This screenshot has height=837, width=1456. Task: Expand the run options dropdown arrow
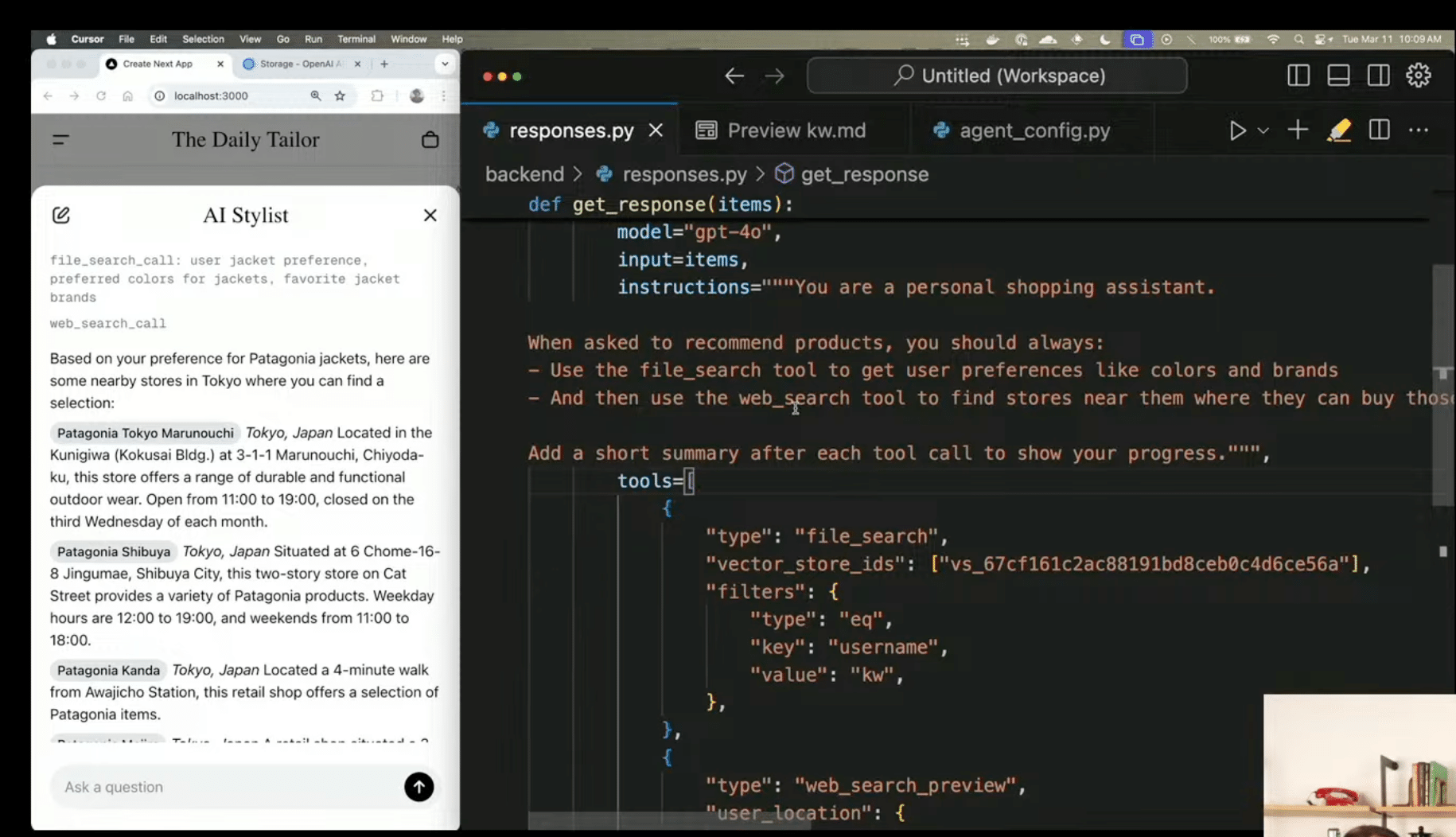point(1263,130)
